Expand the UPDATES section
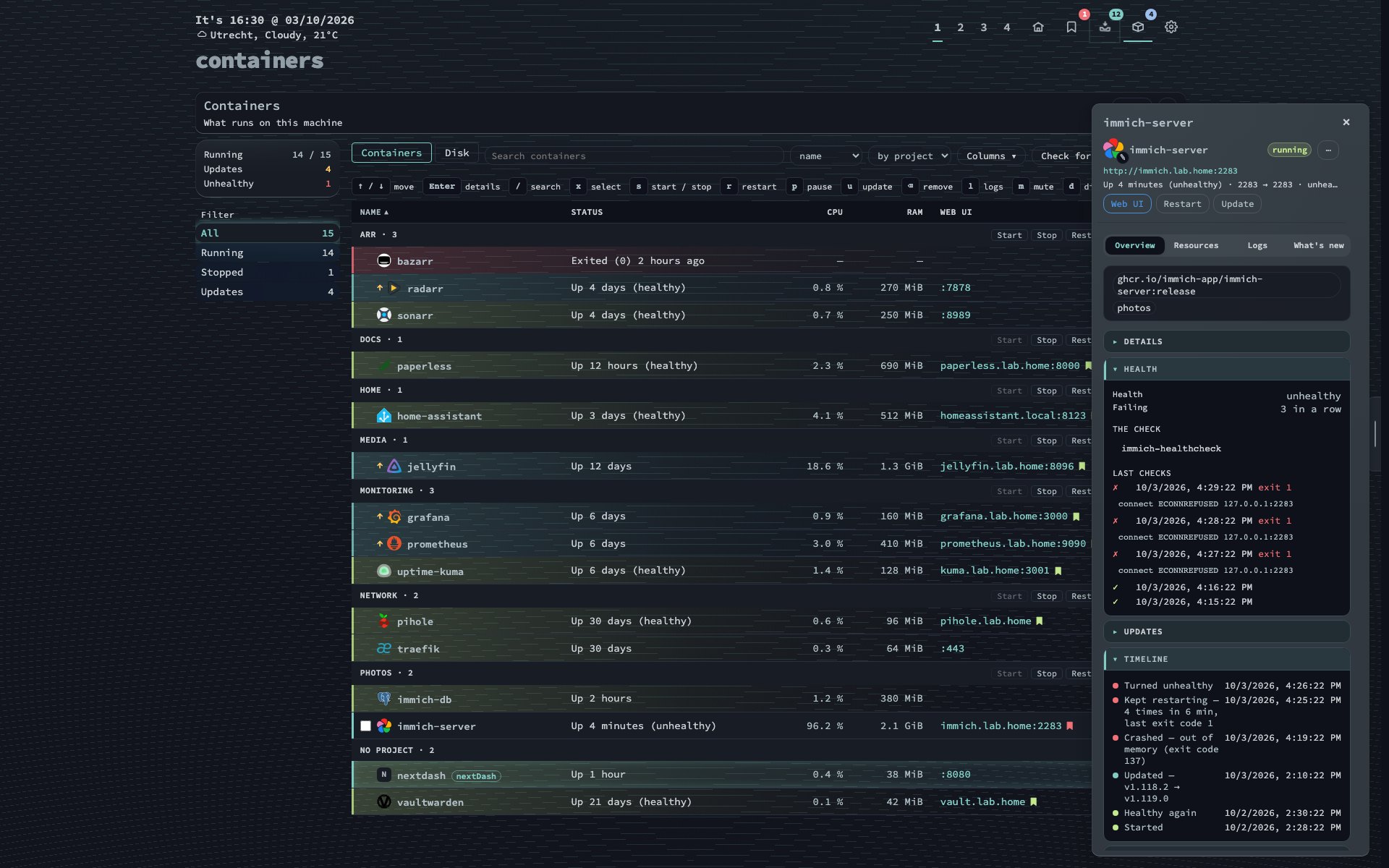 click(1226, 631)
